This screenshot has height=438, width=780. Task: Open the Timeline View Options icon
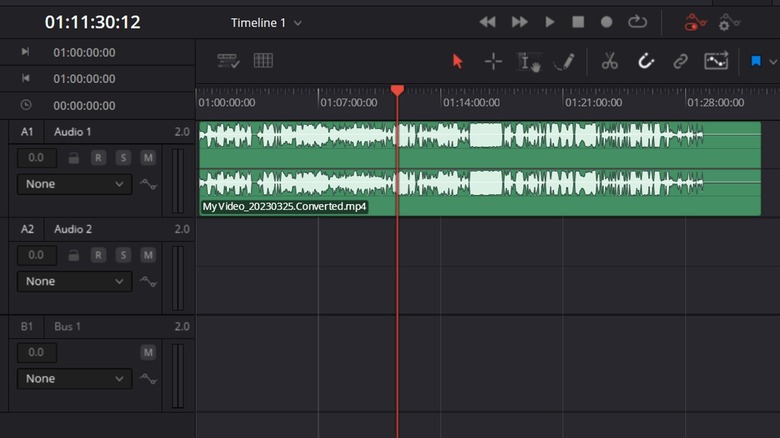(x=229, y=61)
